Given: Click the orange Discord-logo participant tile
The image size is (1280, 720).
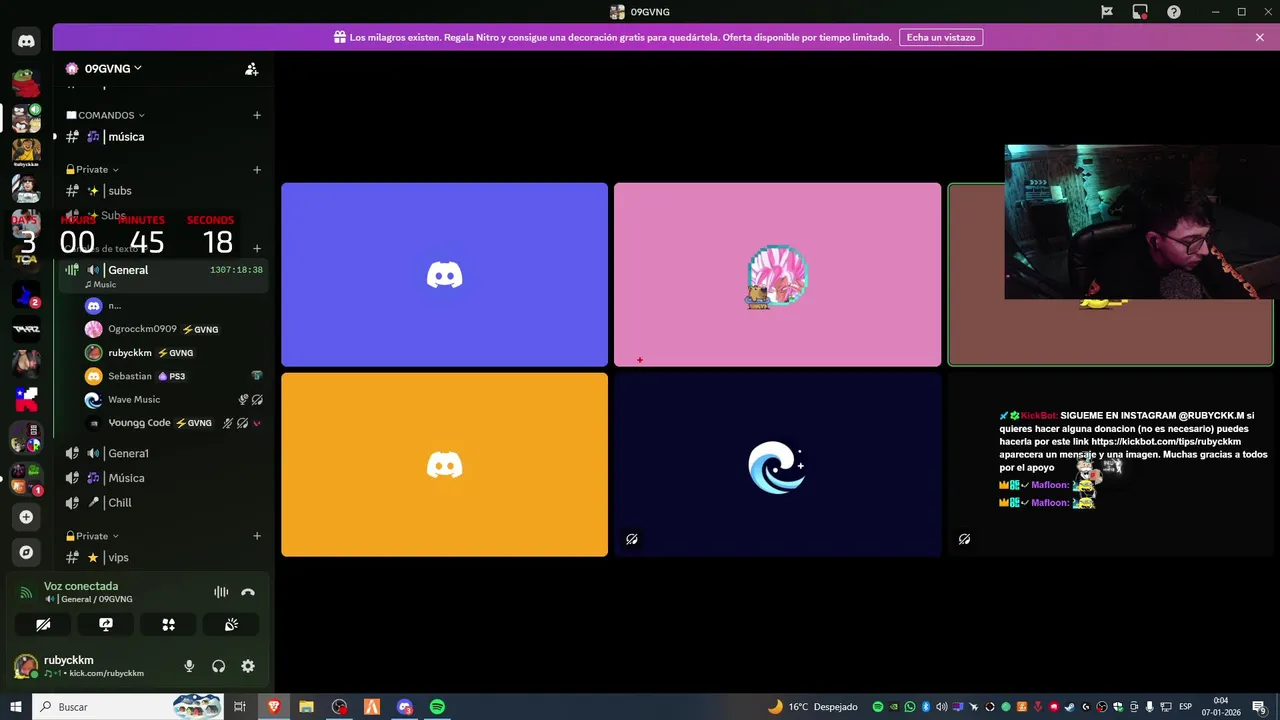Looking at the screenshot, I should pyautogui.click(x=444, y=465).
